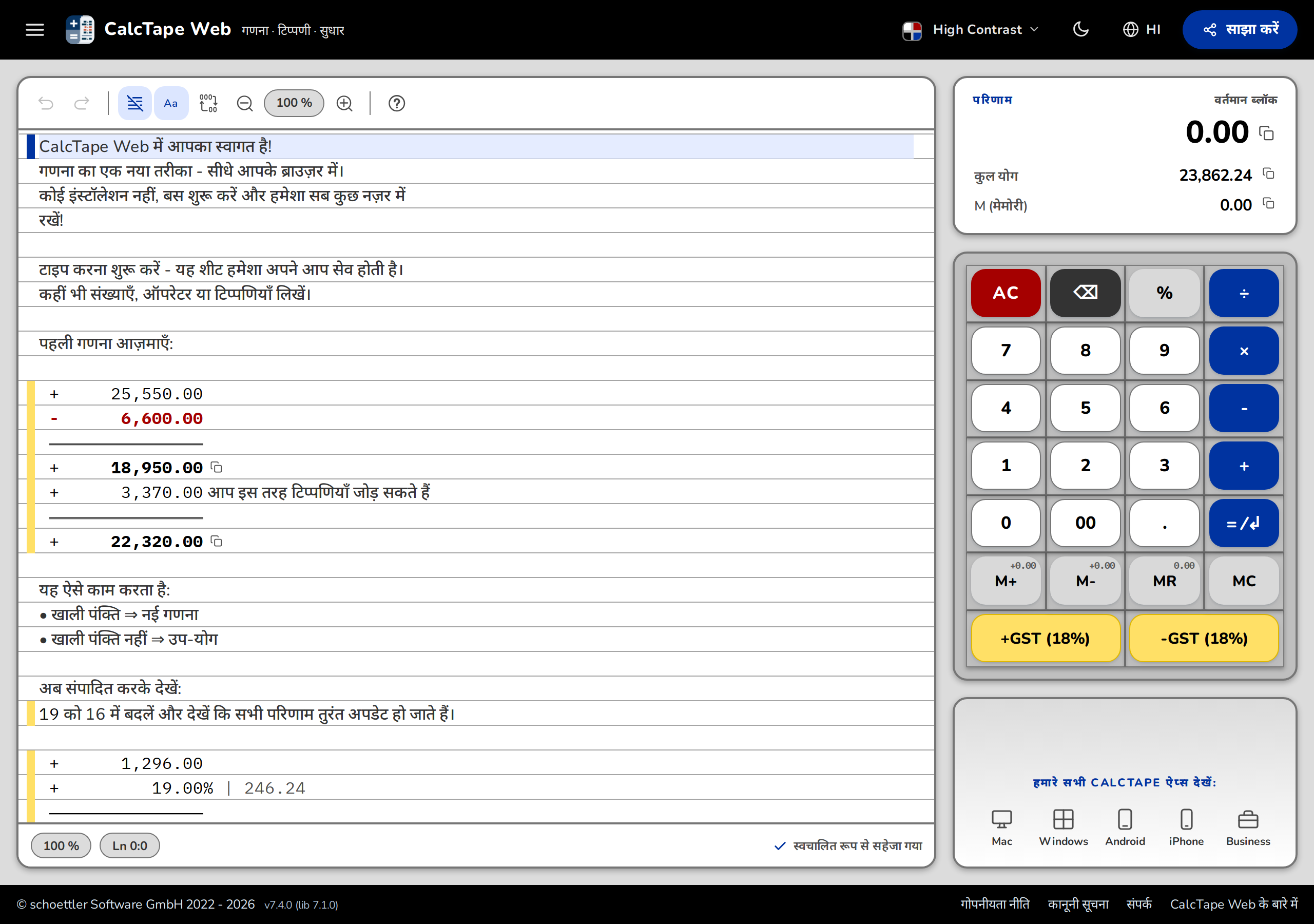
Task: Click the Ln 0:0 position indicator
Action: [130, 845]
